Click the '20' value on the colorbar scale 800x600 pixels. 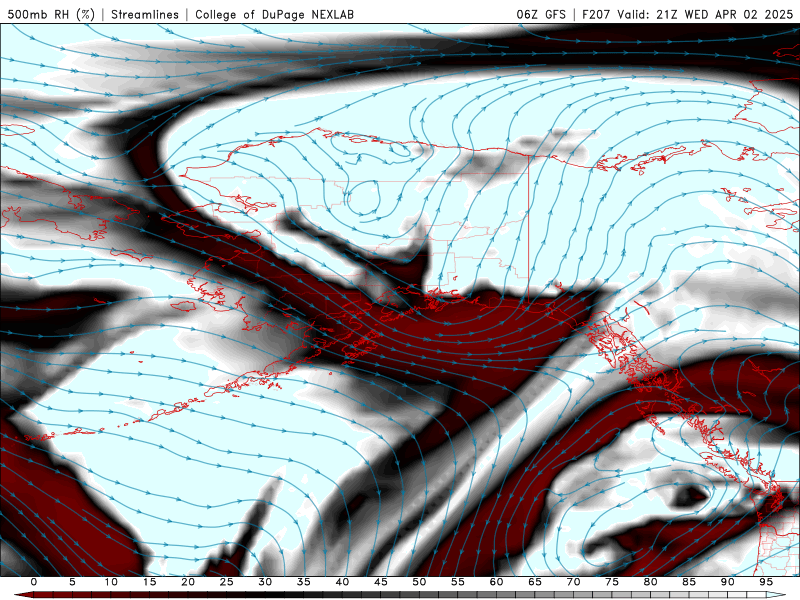point(188,582)
